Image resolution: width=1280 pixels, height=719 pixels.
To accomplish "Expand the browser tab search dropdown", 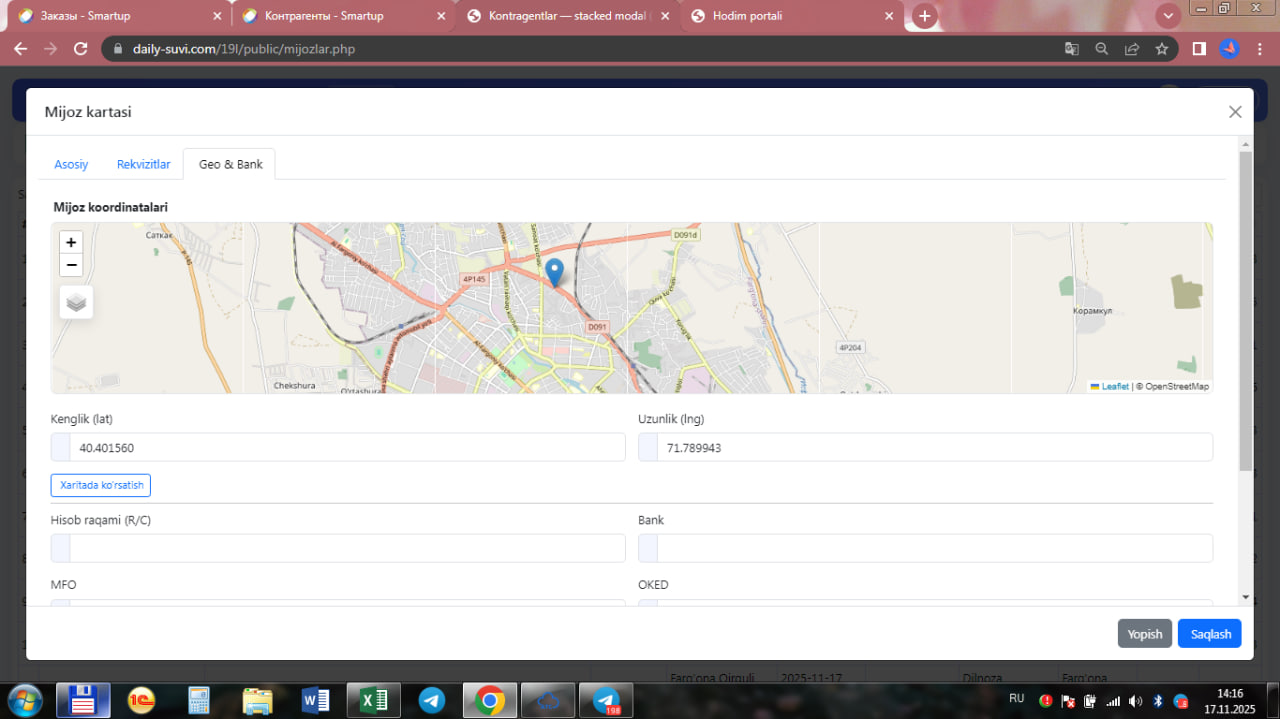I will (x=1168, y=16).
